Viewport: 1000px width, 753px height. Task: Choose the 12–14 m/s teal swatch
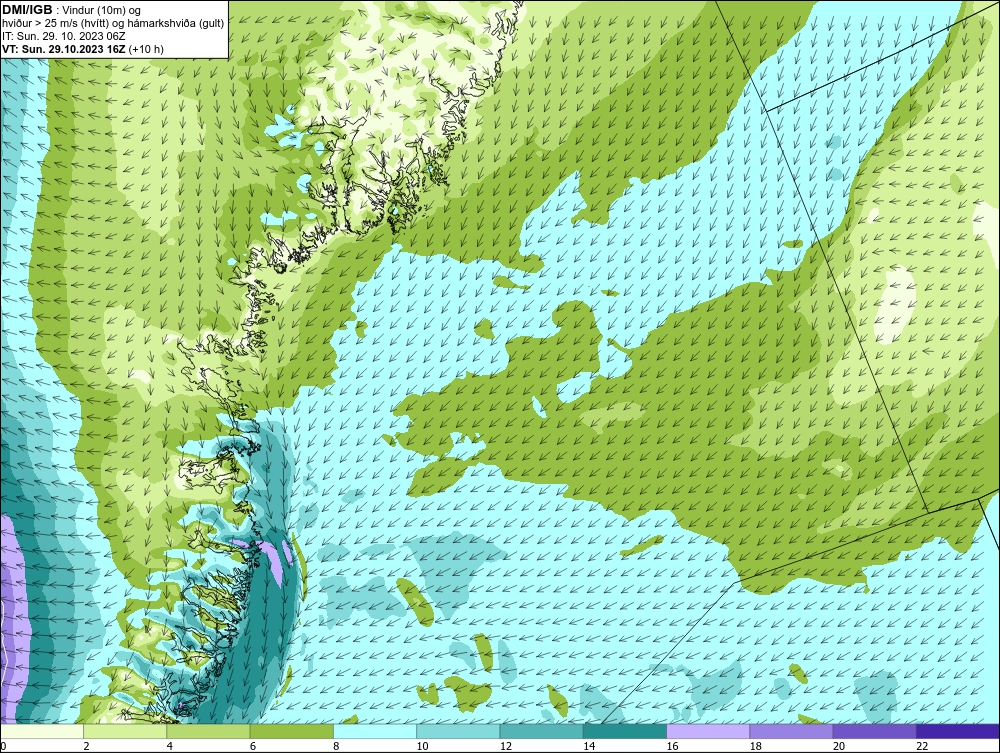click(x=541, y=731)
